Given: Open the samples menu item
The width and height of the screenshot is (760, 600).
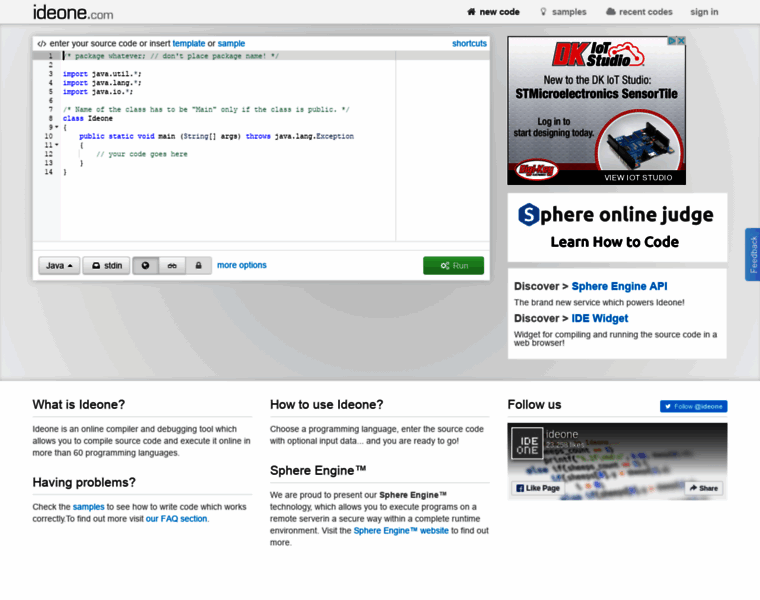Looking at the screenshot, I should coord(563,12).
